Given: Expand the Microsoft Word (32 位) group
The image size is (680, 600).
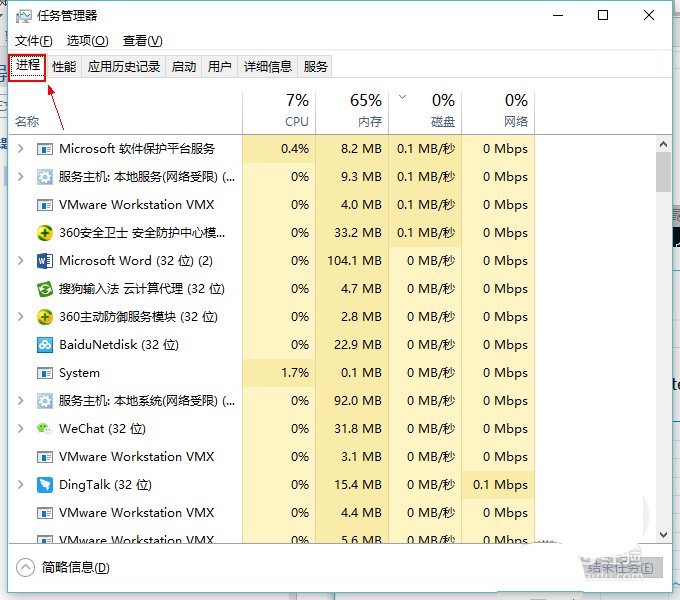Looking at the screenshot, I should (x=20, y=261).
